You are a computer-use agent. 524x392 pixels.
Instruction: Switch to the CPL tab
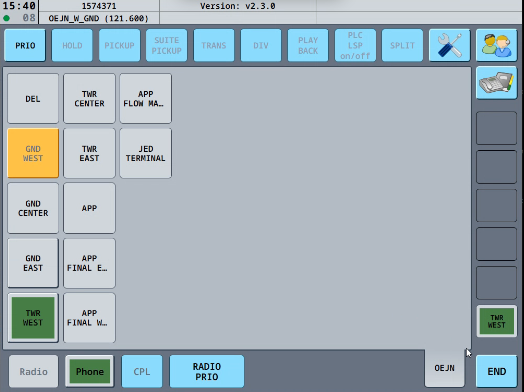pos(142,371)
